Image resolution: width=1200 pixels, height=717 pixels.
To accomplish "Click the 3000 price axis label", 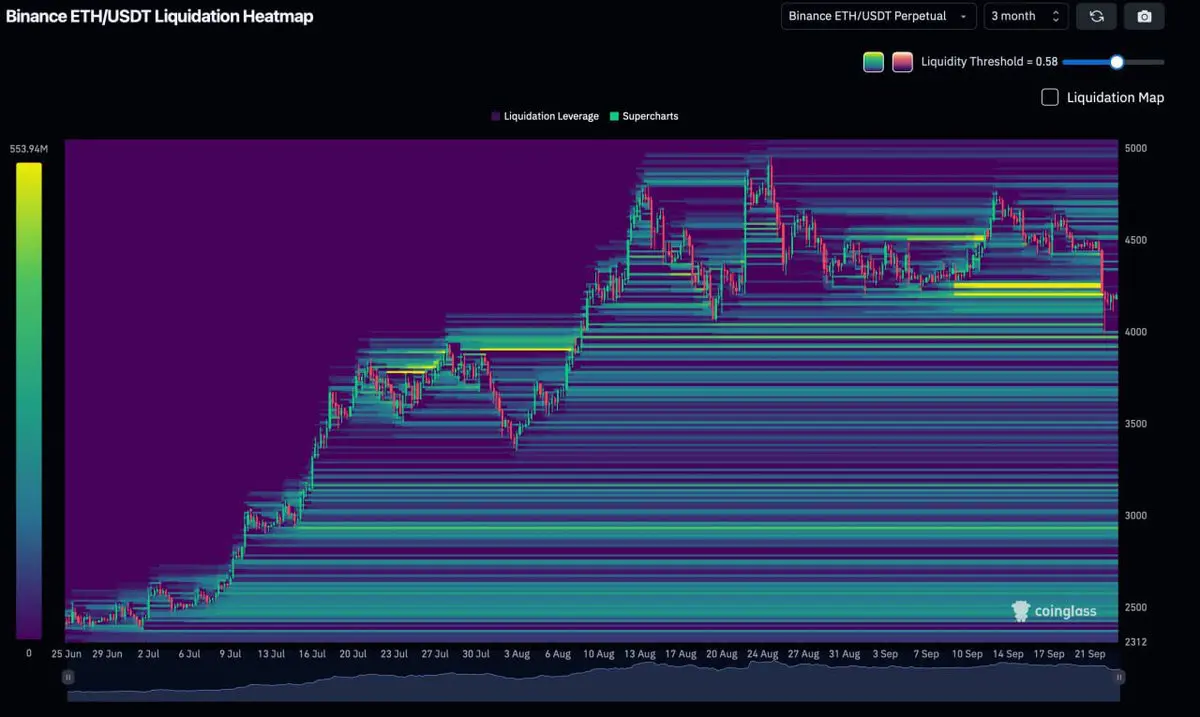I will pyautogui.click(x=1136, y=516).
